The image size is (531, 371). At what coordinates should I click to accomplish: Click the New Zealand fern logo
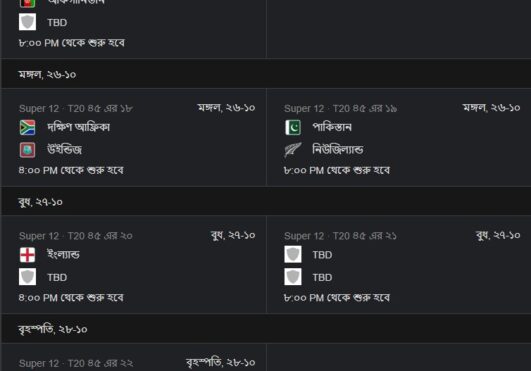pyautogui.click(x=293, y=150)
